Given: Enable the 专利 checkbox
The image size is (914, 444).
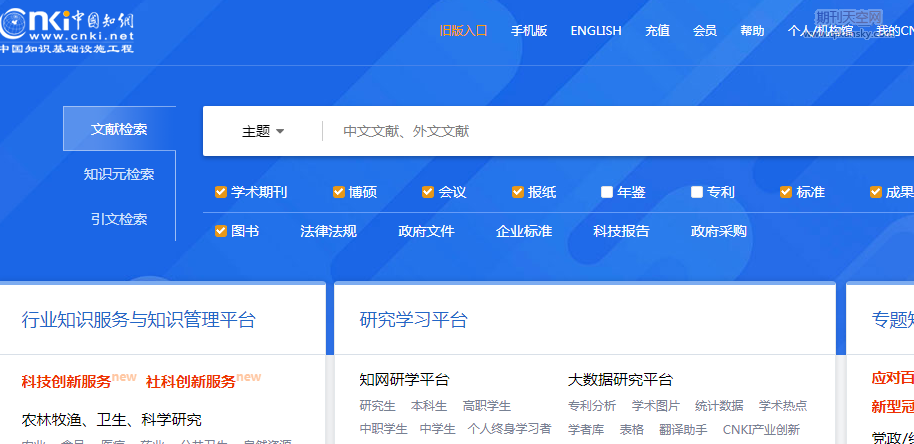Looking at the screenshot, I should tap(697, 192).
